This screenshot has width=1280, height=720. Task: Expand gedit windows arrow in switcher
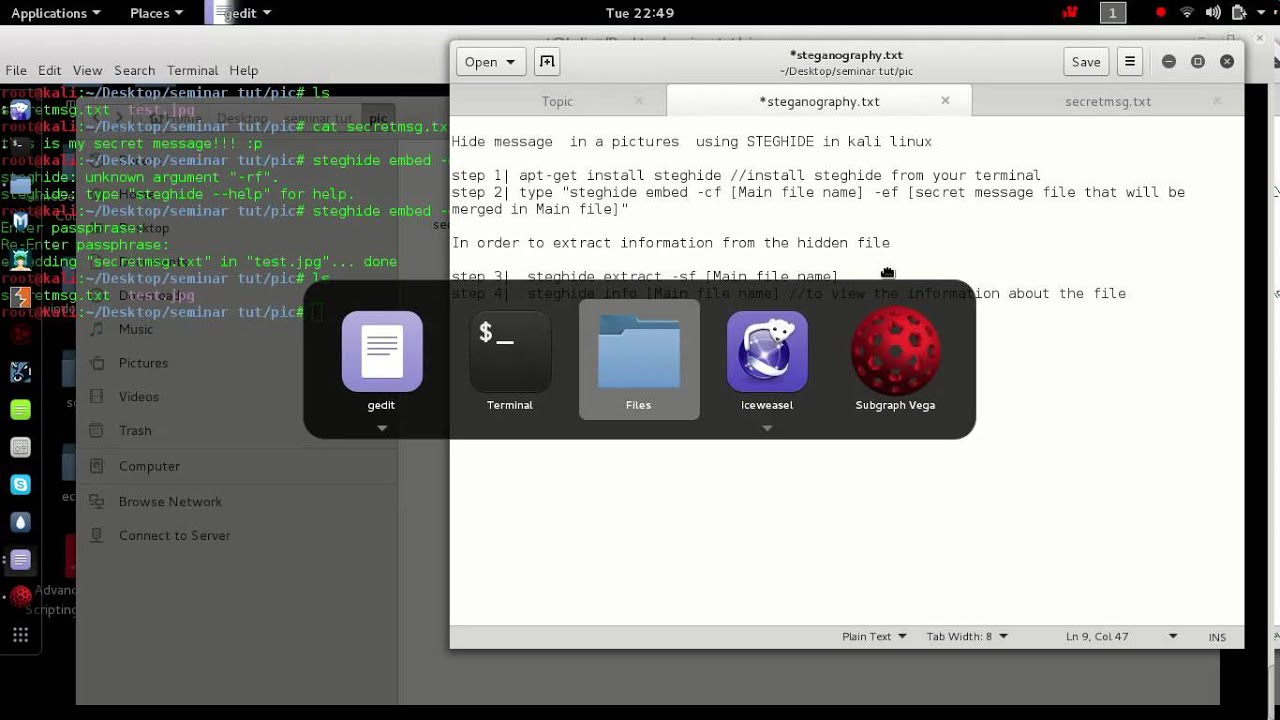382,428
